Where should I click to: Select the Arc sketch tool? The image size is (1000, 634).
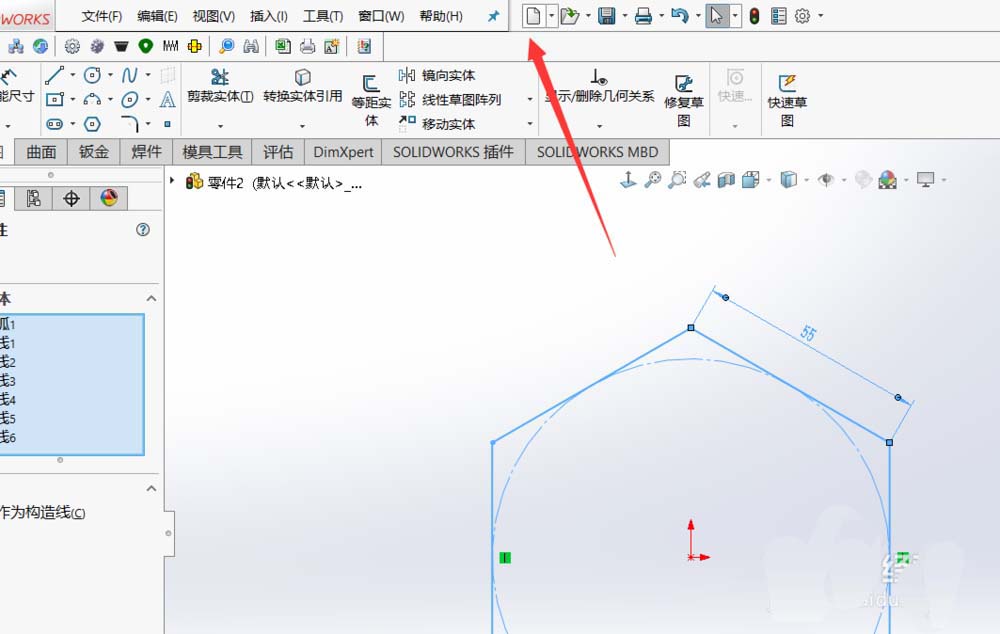click(92, 100)
